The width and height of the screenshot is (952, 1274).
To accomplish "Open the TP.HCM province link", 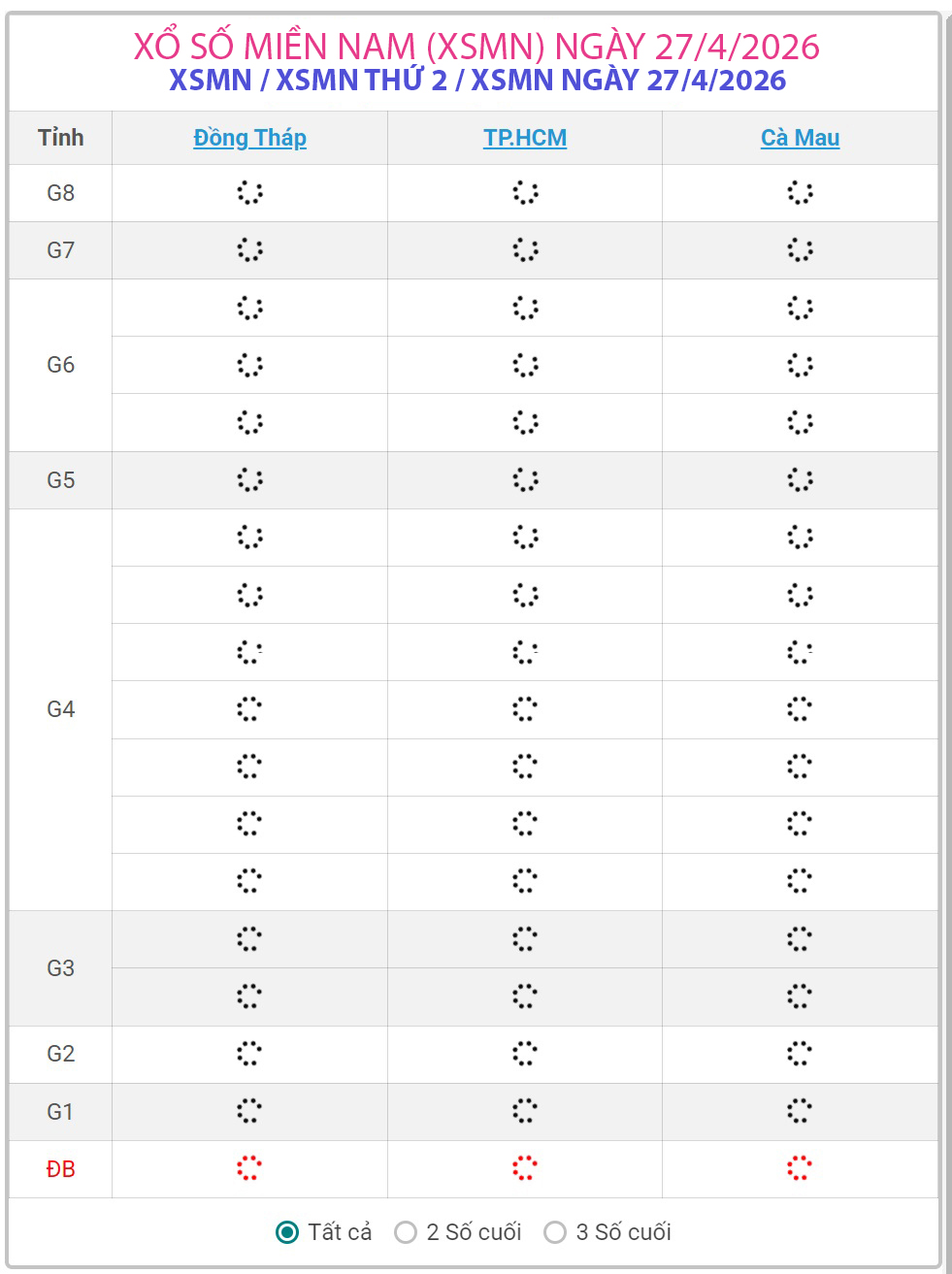I will click(x=525, y=138).
